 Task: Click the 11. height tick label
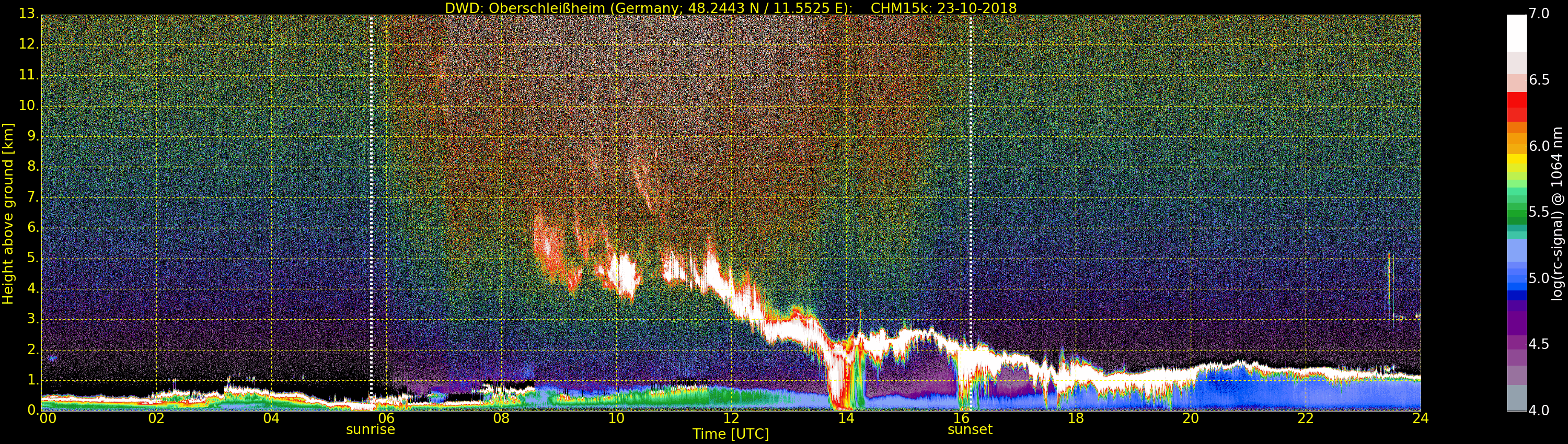pyautogui.click(x=29, y=75)
